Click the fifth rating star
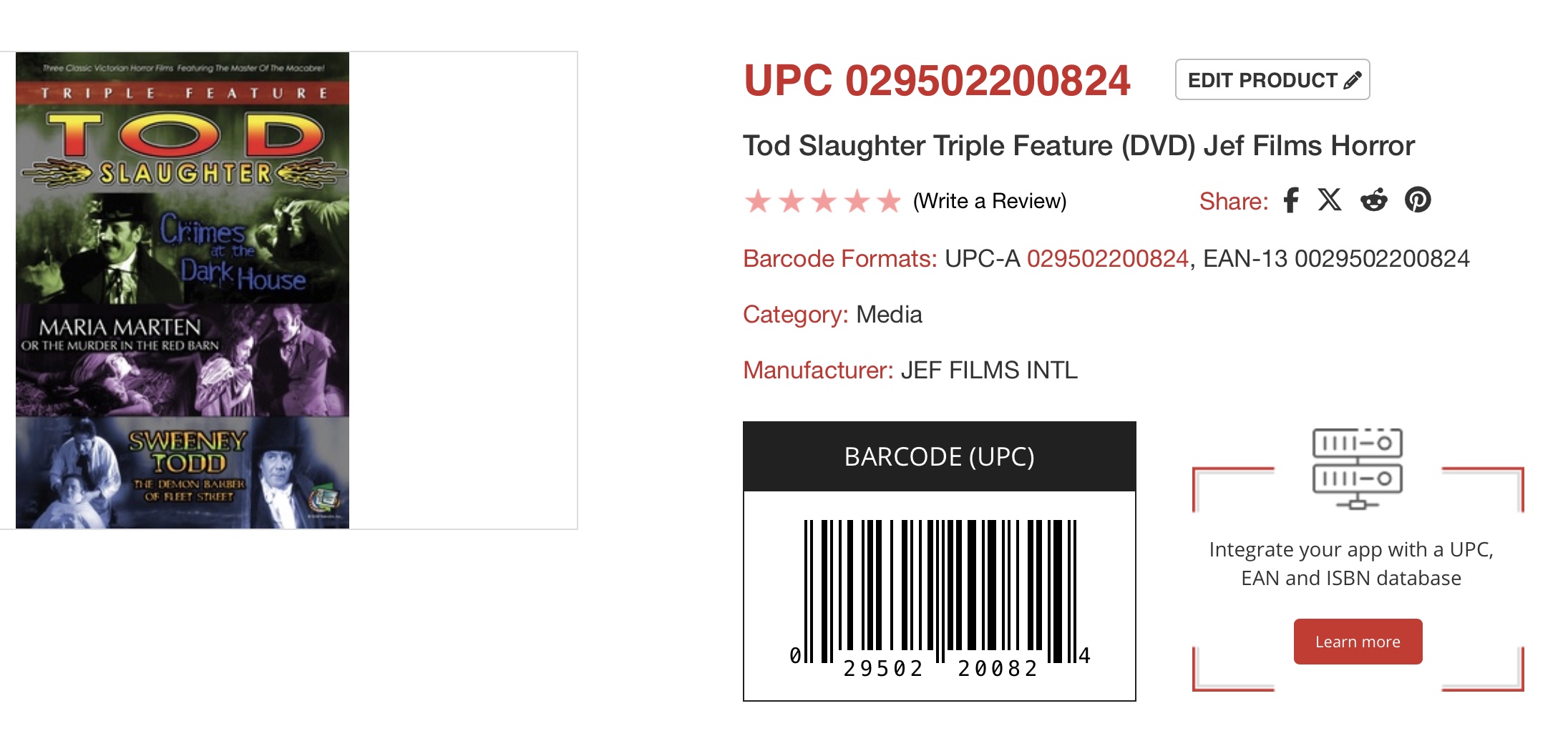The height and width of the screenshot is (736, 1568). point(889,202)
